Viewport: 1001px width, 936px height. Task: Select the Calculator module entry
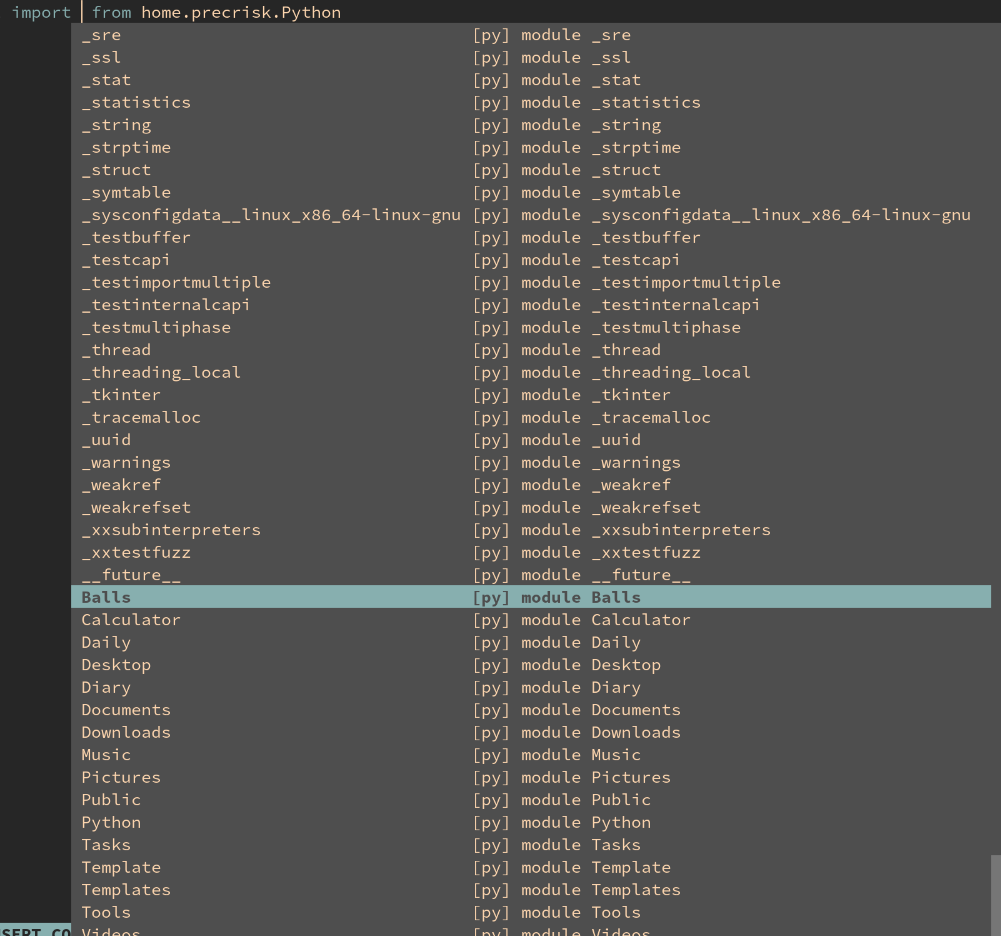coord(531,620)
